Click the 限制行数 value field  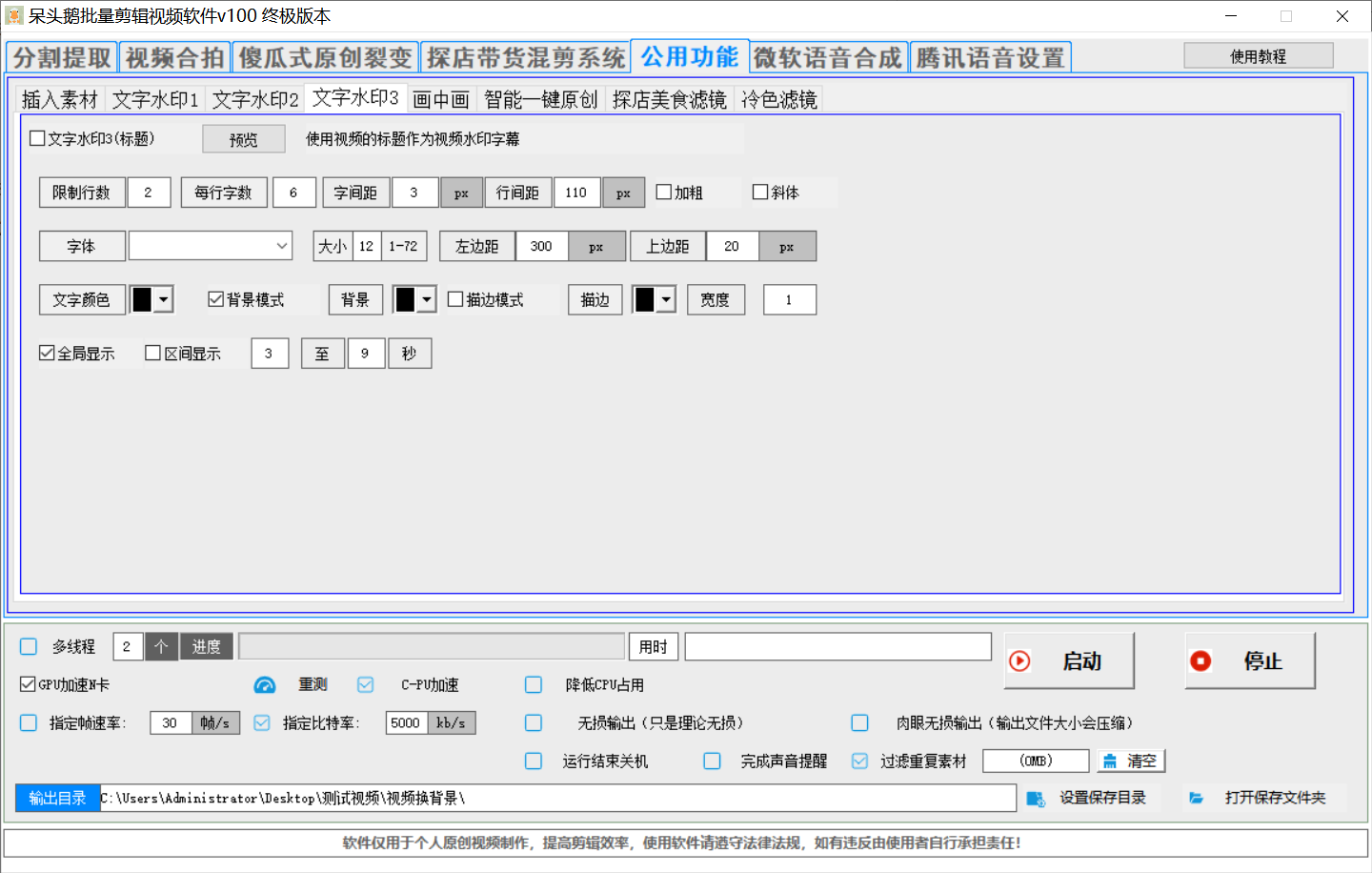[x=149, y=193]
